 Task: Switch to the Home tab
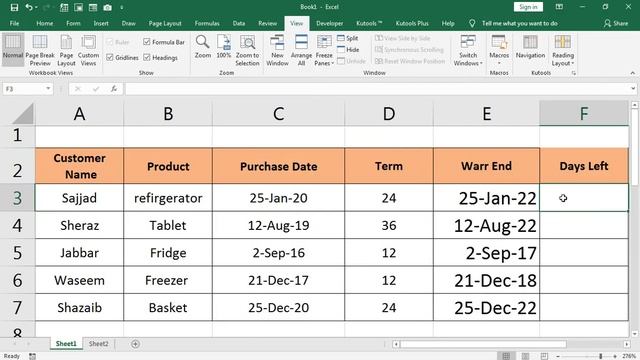pyautogui.click(x=44, y=23)
